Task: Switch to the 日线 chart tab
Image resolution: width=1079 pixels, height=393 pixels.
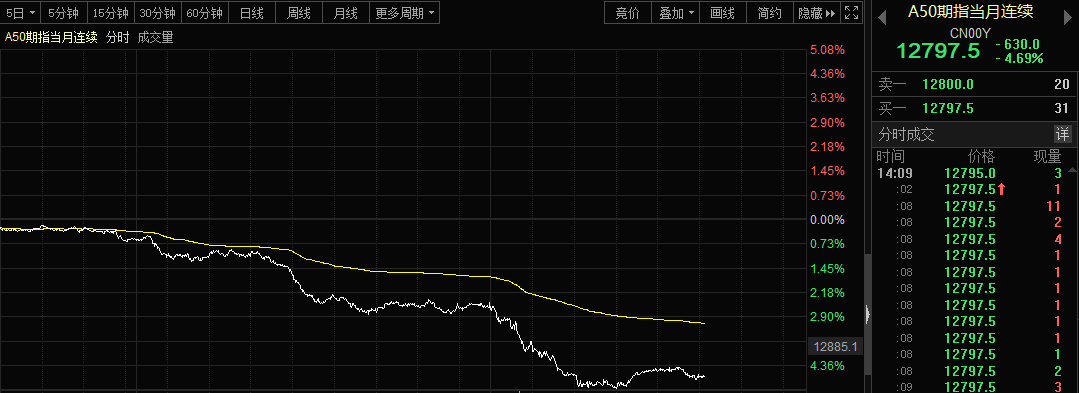Action: 251,13
